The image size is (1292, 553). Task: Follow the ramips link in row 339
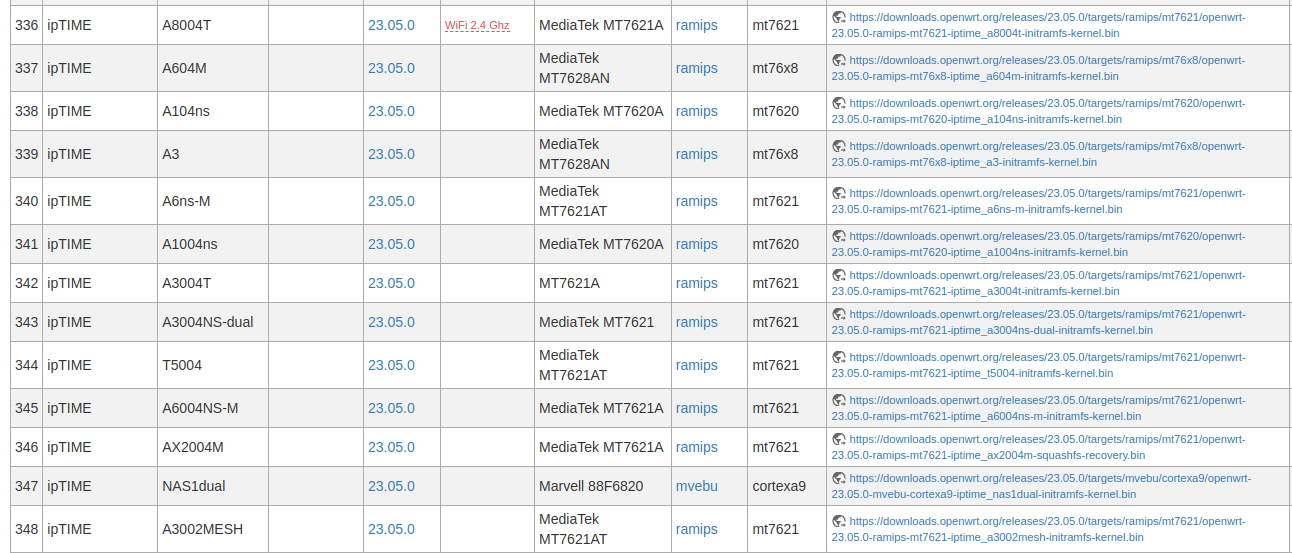tap(697, 154)
